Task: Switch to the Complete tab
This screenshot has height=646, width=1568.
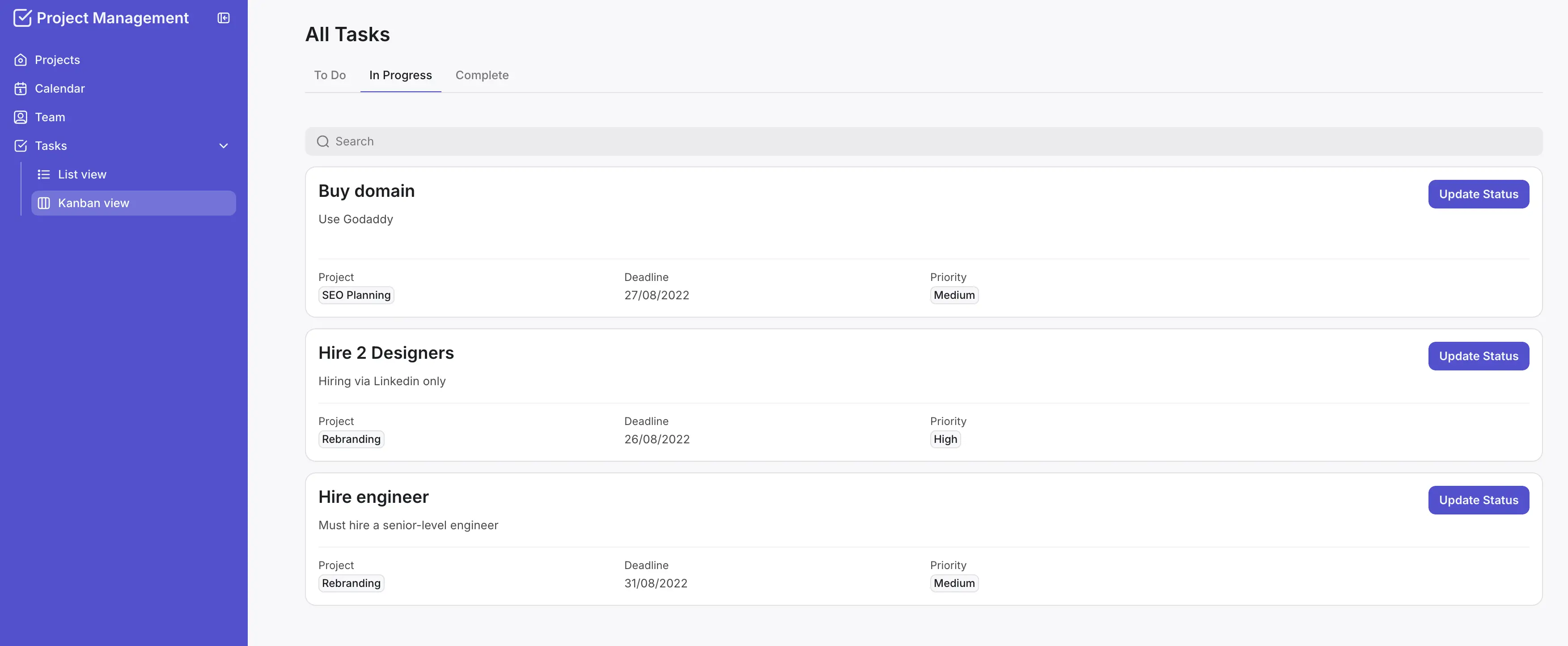Action: click(482, 75)
